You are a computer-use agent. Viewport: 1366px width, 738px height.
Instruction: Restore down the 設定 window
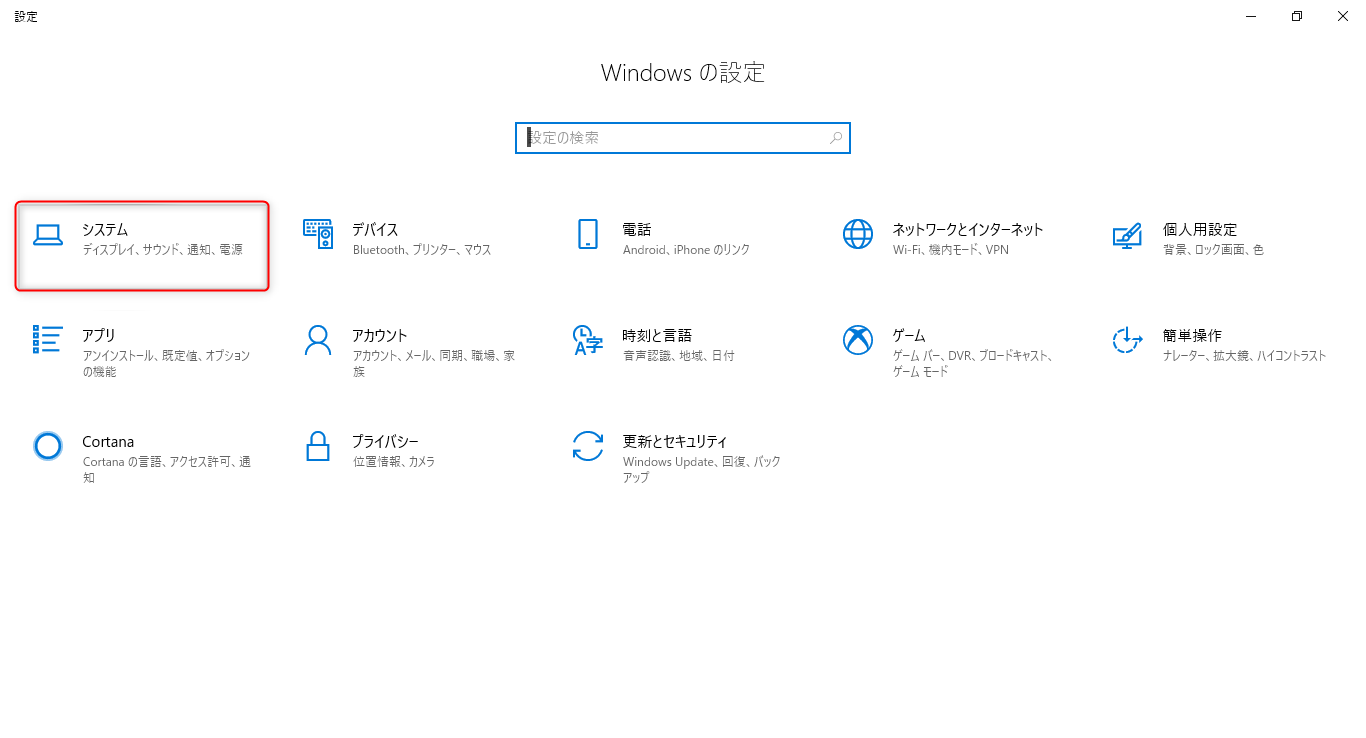pyautogui.click(x=1297, y=16)
